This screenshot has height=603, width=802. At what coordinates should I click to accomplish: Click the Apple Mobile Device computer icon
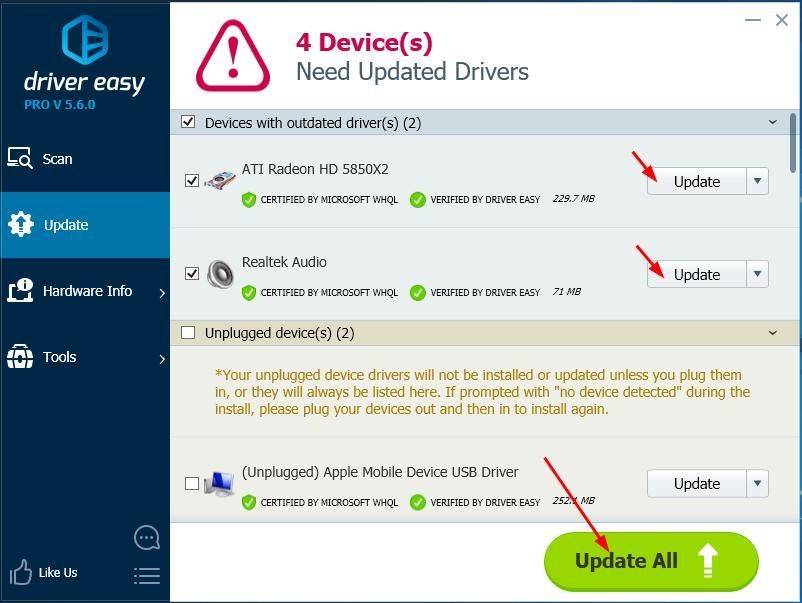pos(219,483)
